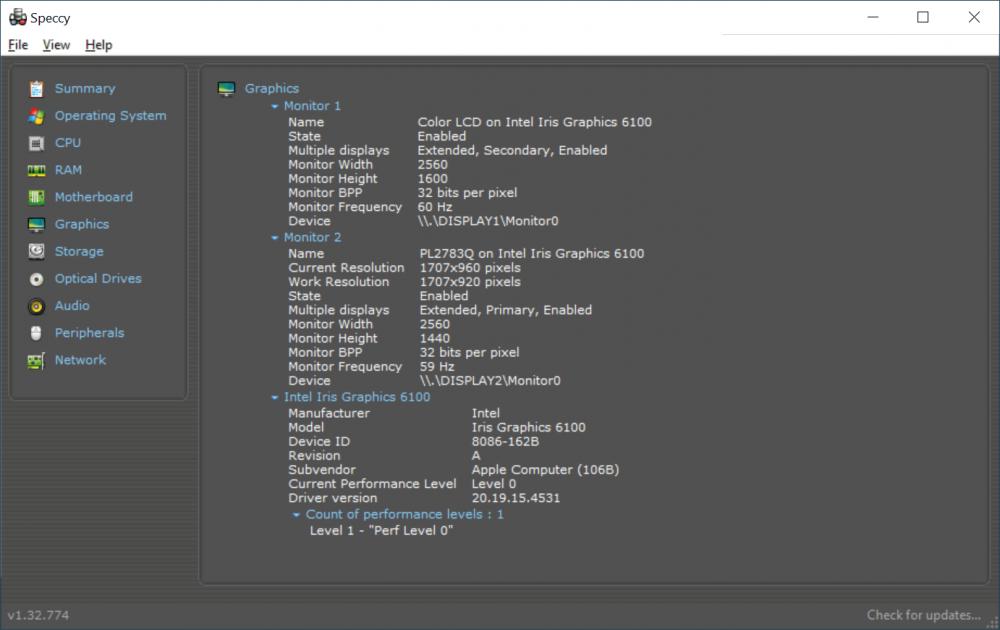Go to Network section

coord(80,360)
